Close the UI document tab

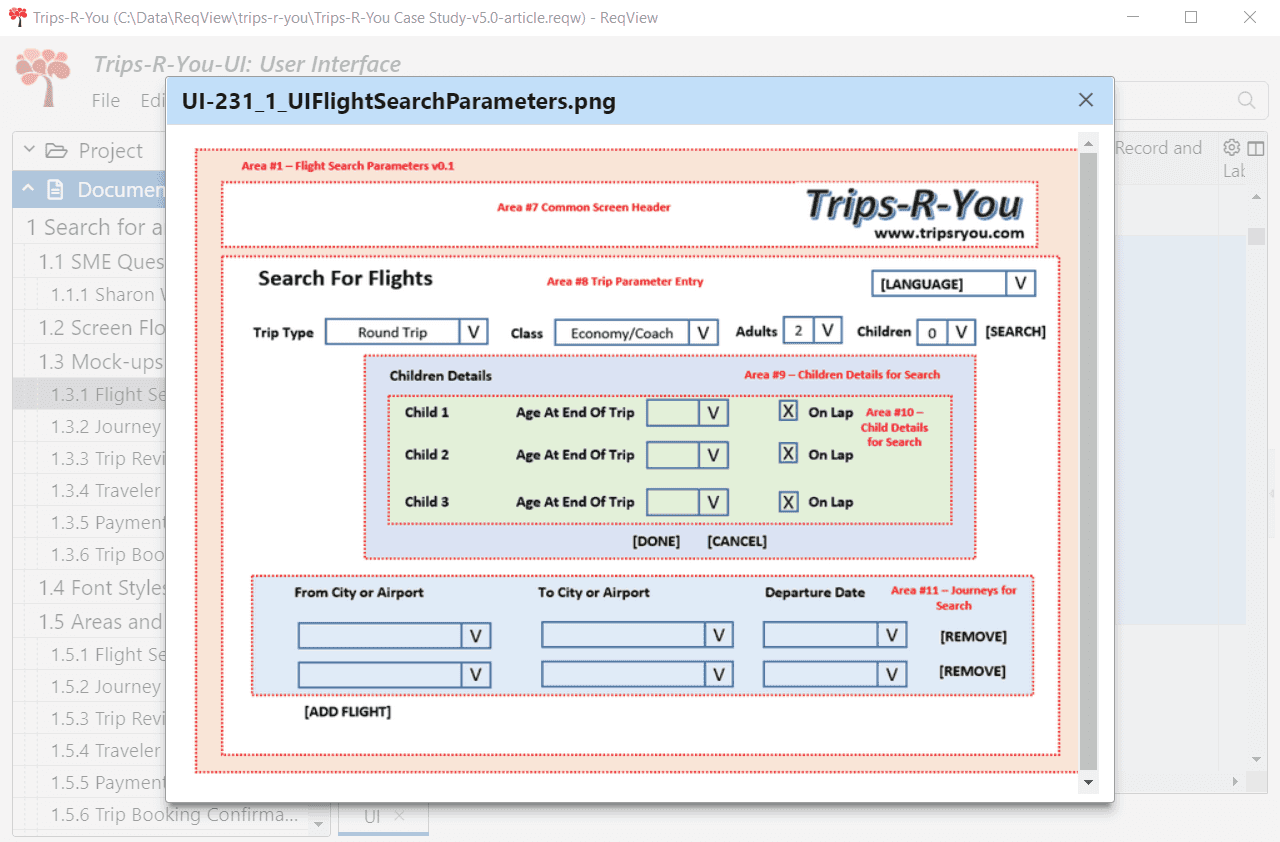pos(399,815)
